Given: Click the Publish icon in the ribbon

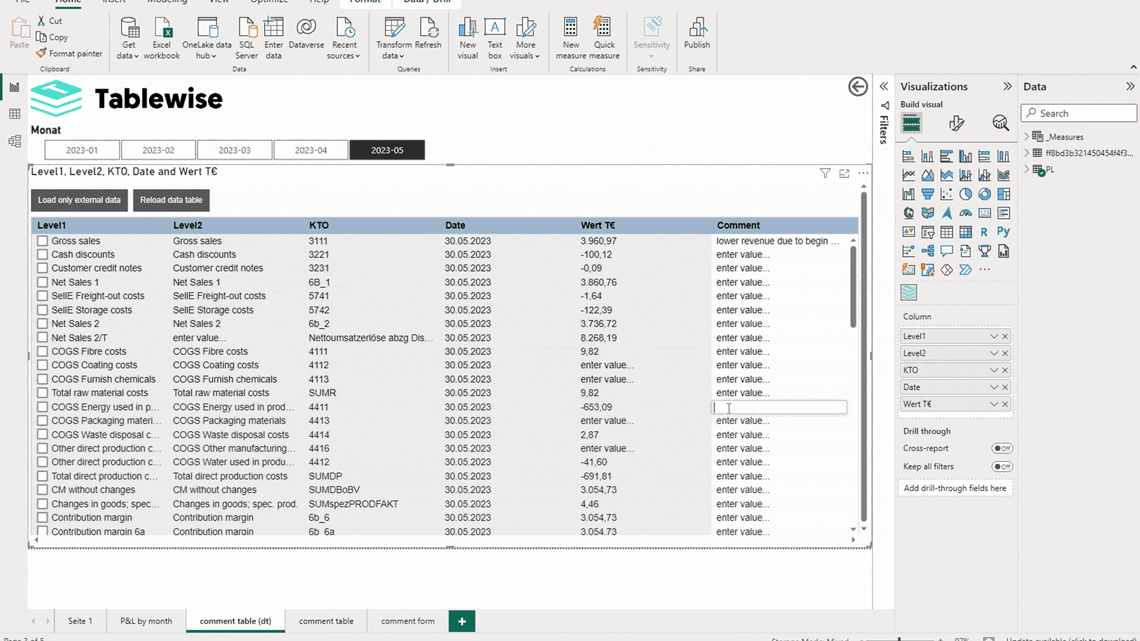Looking at the screenshot, I should [697, 32].
